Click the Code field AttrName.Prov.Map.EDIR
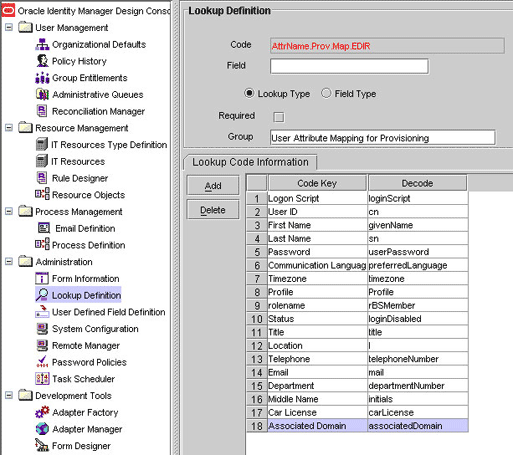The height and width of the screenshot is (455, 513). pyautogui.click(x=387, y=46)
